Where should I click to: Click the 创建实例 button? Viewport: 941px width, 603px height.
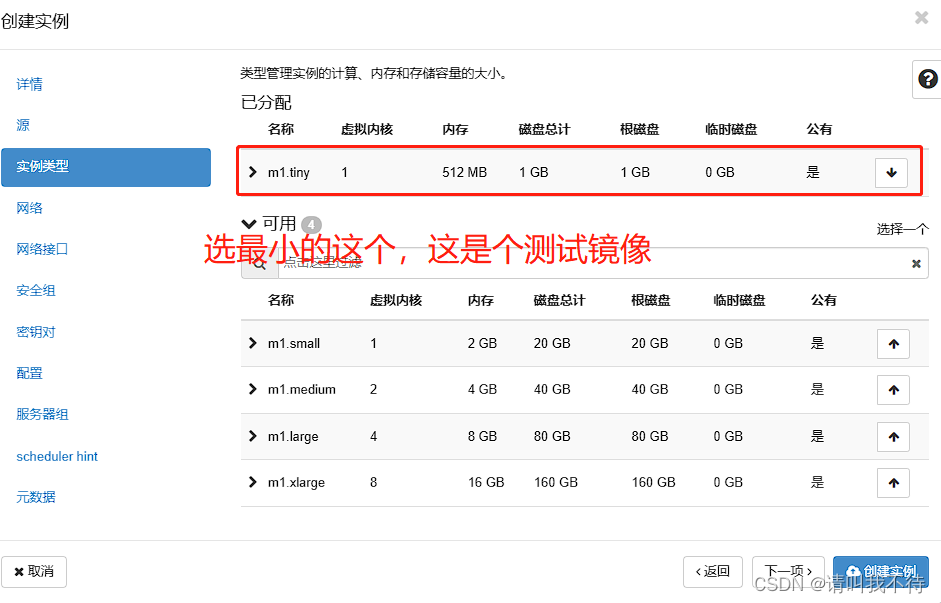tap(880, 571)
